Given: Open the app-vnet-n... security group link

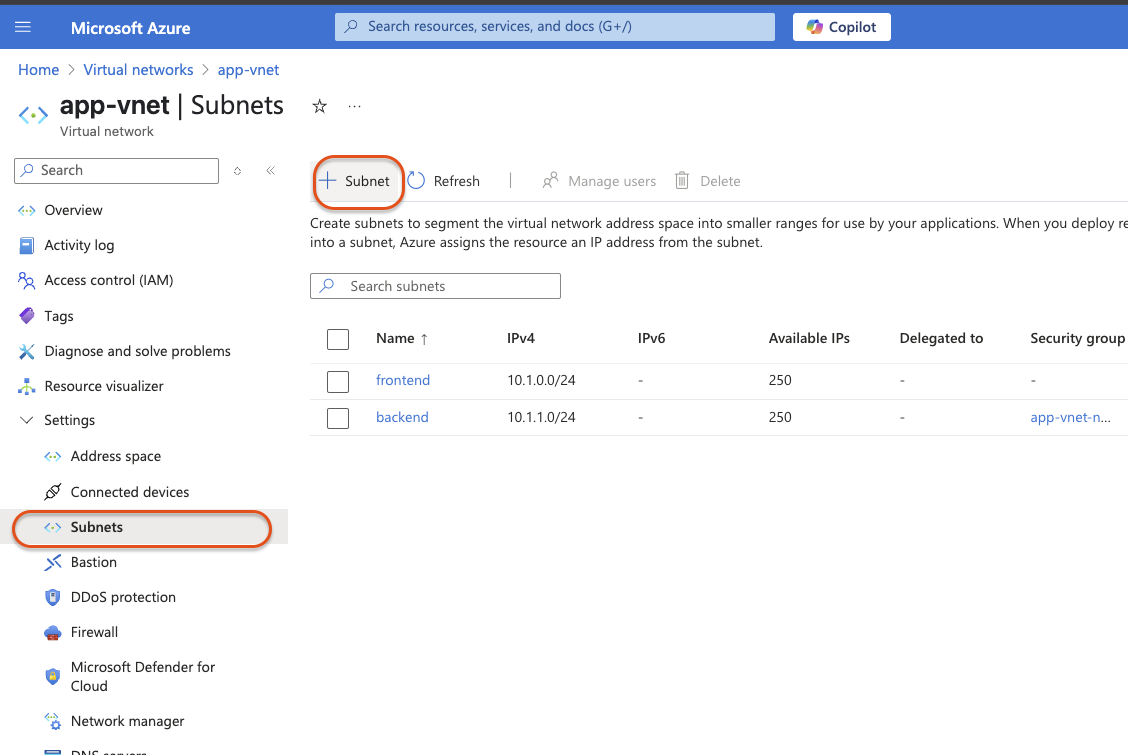Looking at the screenshot, I should pos(1070,417).
